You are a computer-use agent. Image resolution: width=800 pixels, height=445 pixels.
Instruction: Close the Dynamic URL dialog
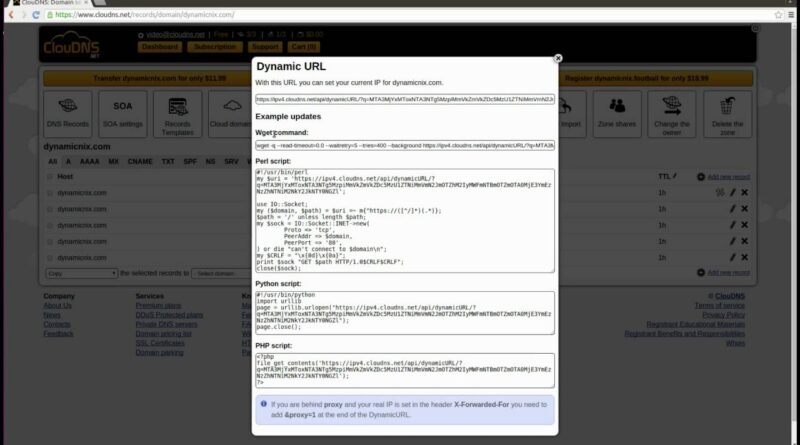pos(558,58)
